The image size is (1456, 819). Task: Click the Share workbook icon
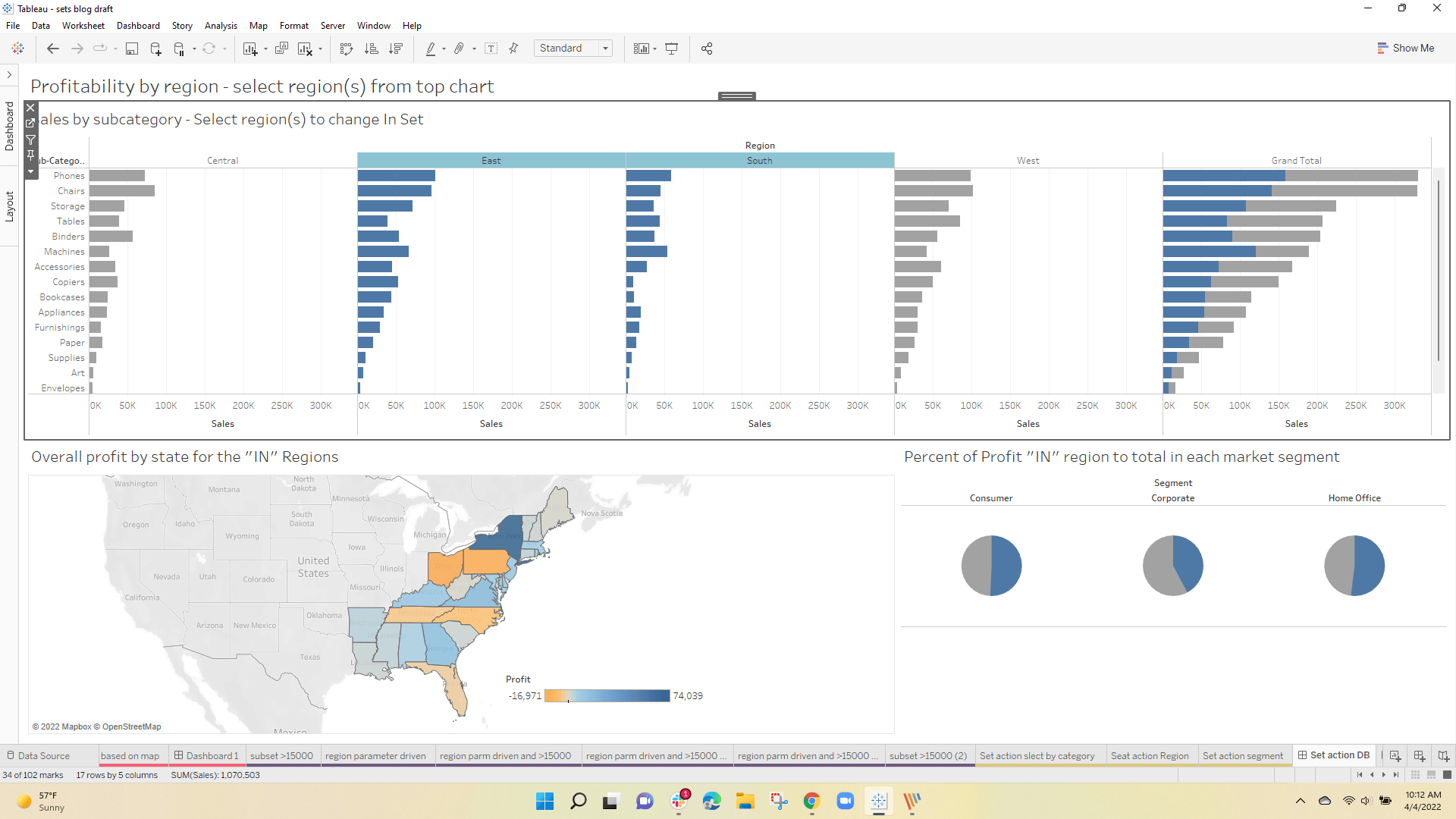click(707, 49)
